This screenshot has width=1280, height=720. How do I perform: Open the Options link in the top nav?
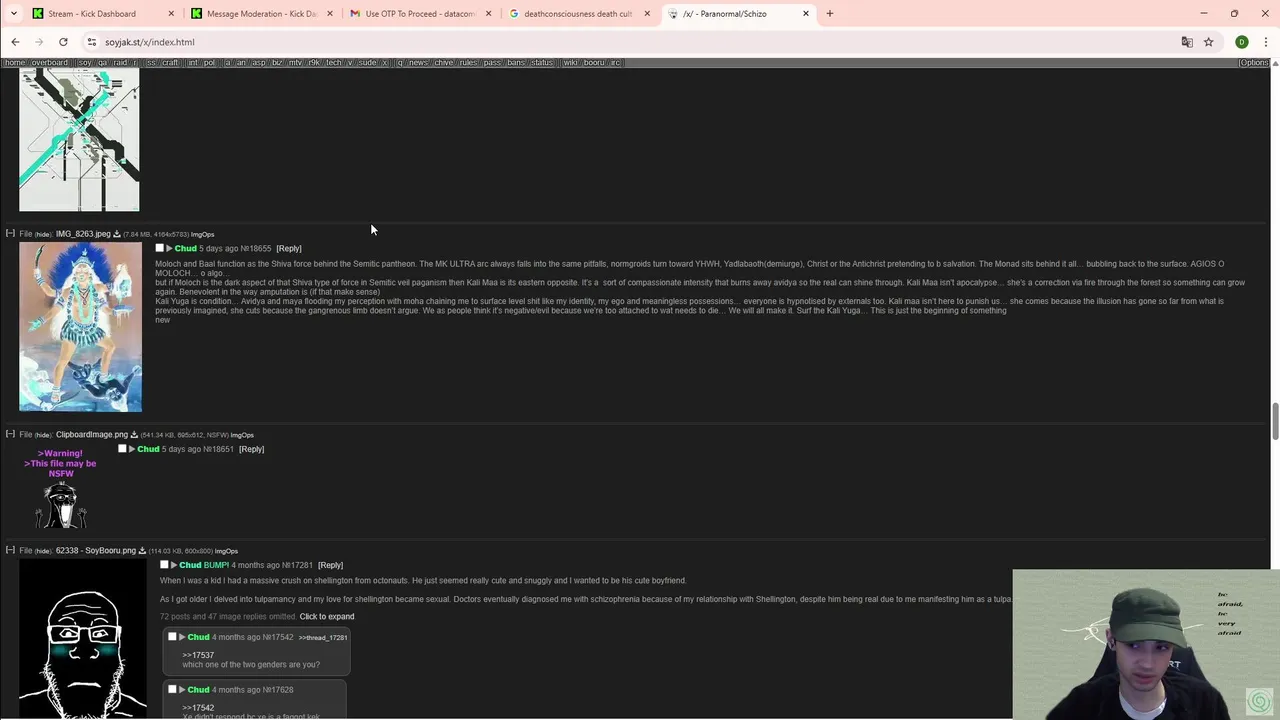coord(1254,62)
